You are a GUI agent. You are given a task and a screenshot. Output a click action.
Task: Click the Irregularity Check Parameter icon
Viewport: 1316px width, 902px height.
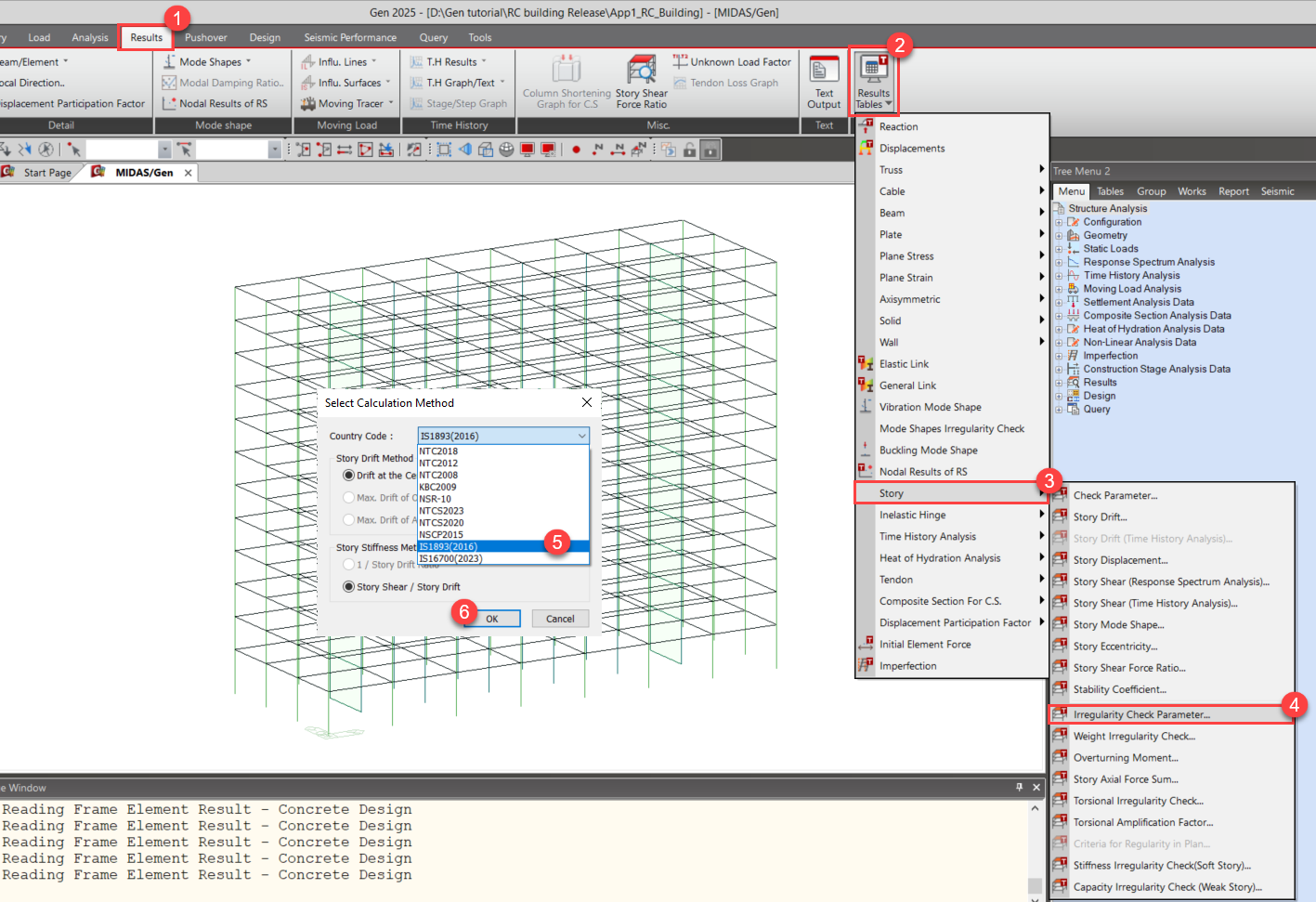tap(1060, 714)
